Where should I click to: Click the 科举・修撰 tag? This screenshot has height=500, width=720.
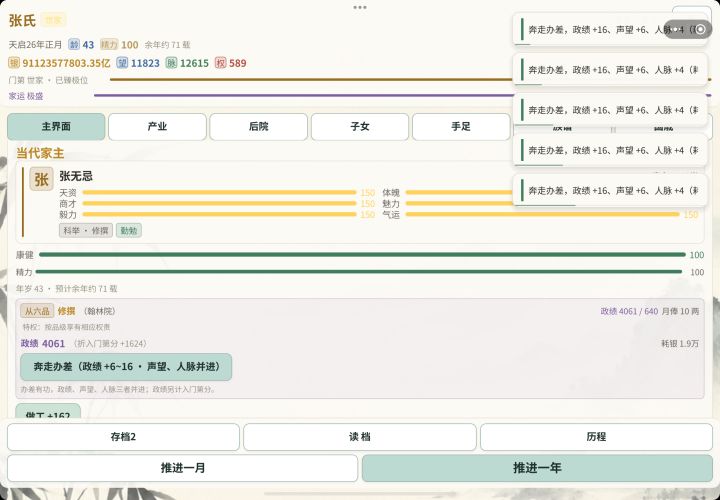point(85,230)
